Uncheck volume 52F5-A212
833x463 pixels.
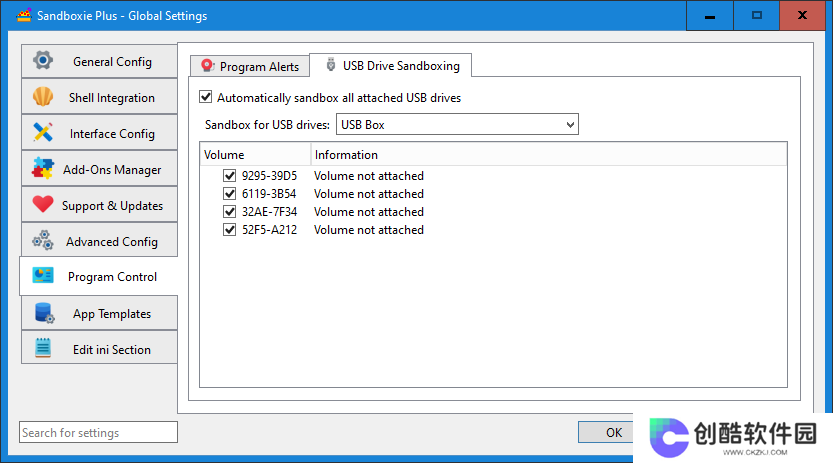(x=230, y=229)
